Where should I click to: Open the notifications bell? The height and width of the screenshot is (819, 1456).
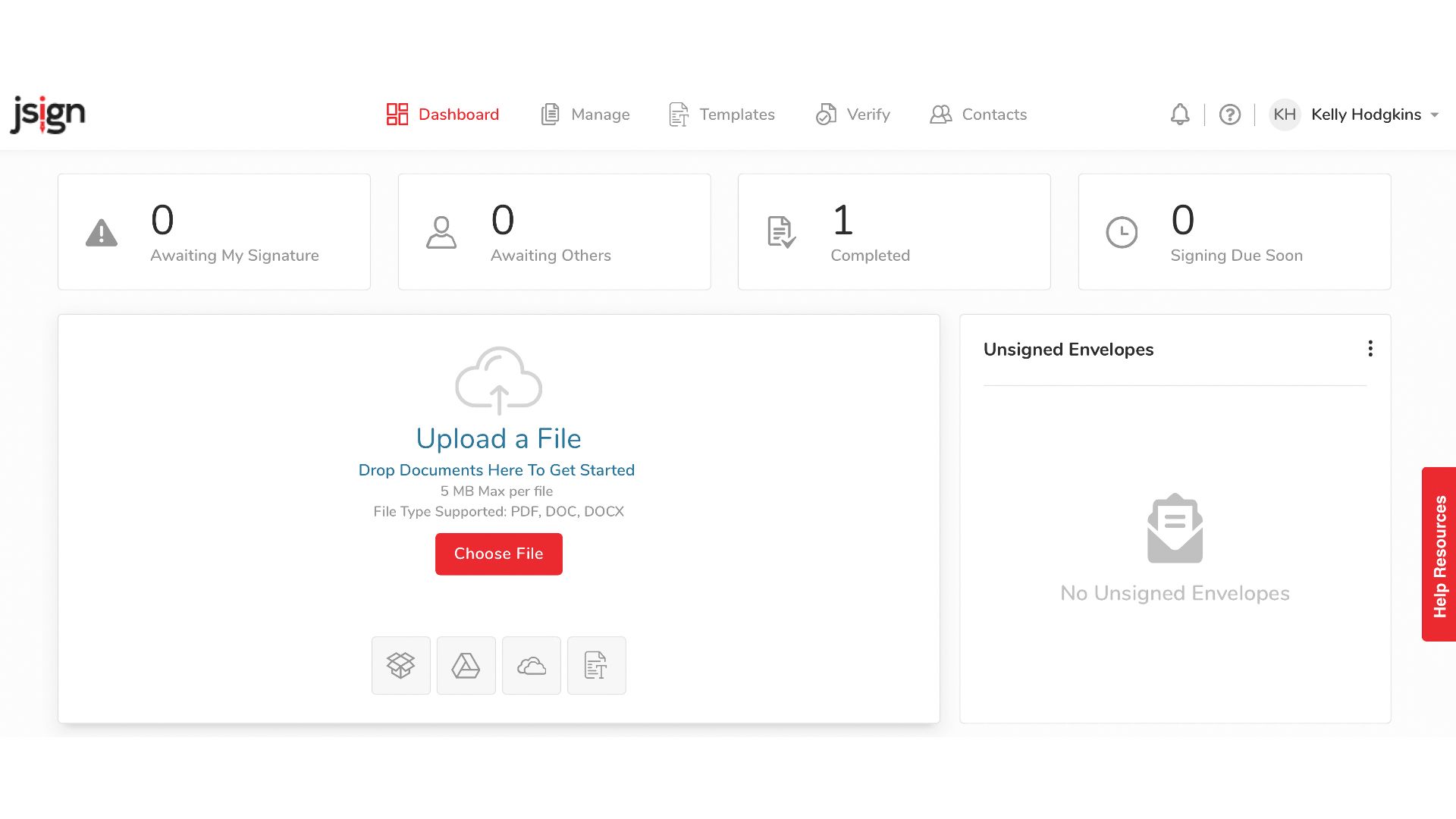(x=1179, y=115)
